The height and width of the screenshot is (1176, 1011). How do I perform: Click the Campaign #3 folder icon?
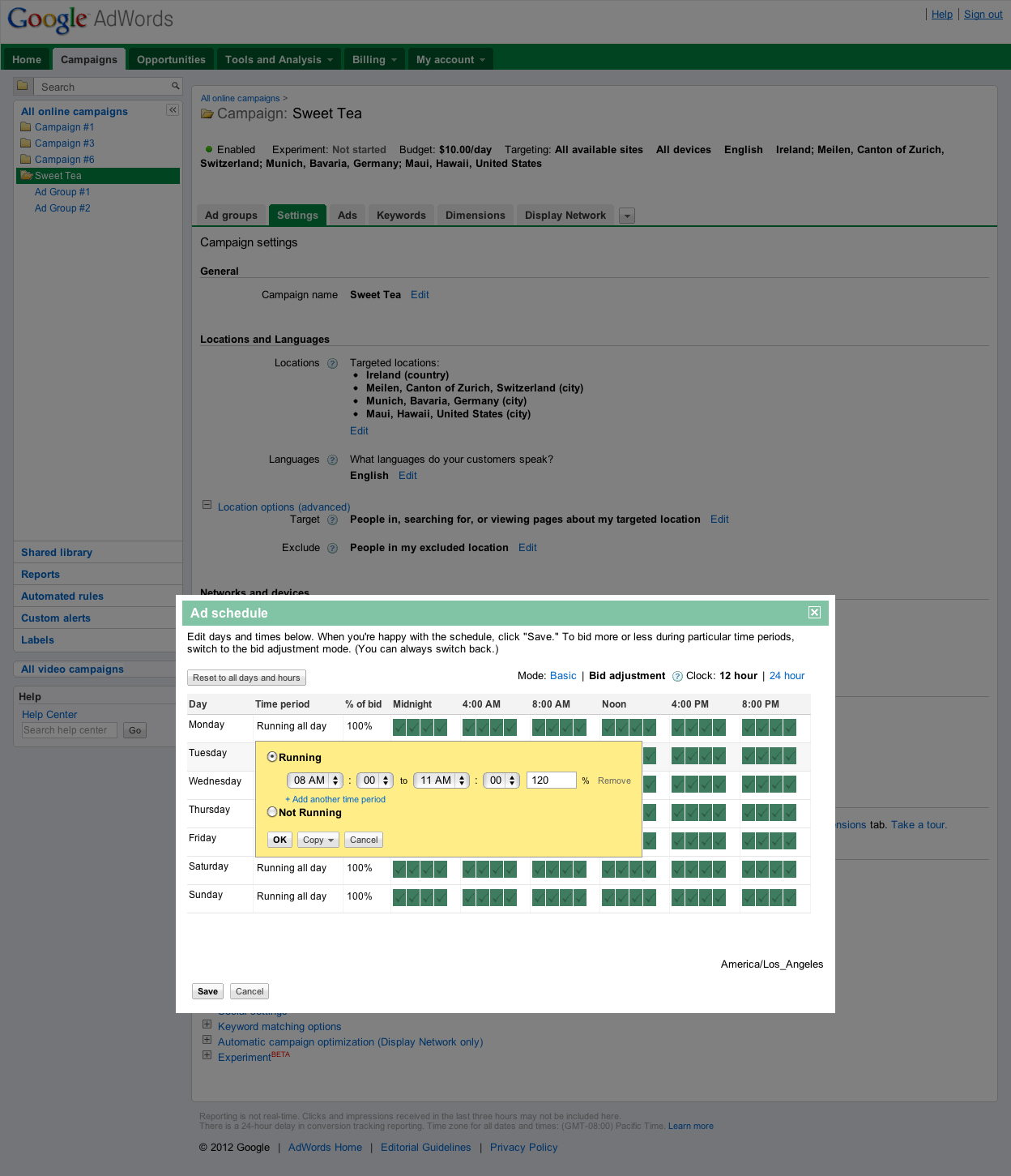(x=26, y=143)
